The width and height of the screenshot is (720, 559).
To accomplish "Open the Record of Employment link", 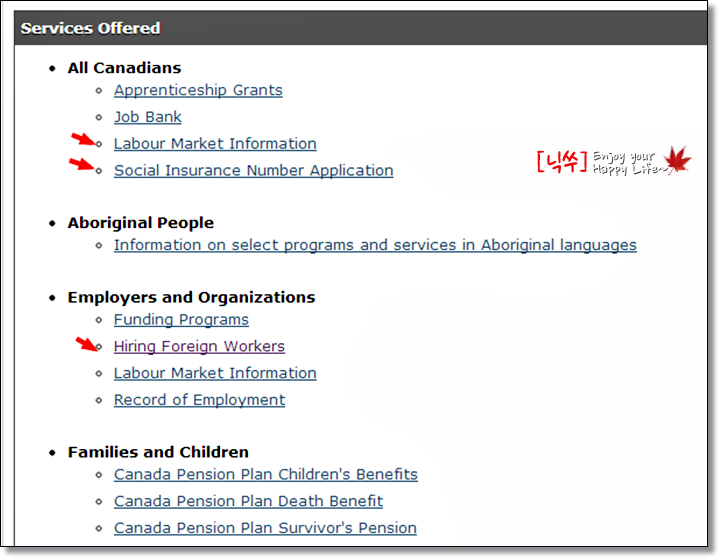I will tap(199, 400).
